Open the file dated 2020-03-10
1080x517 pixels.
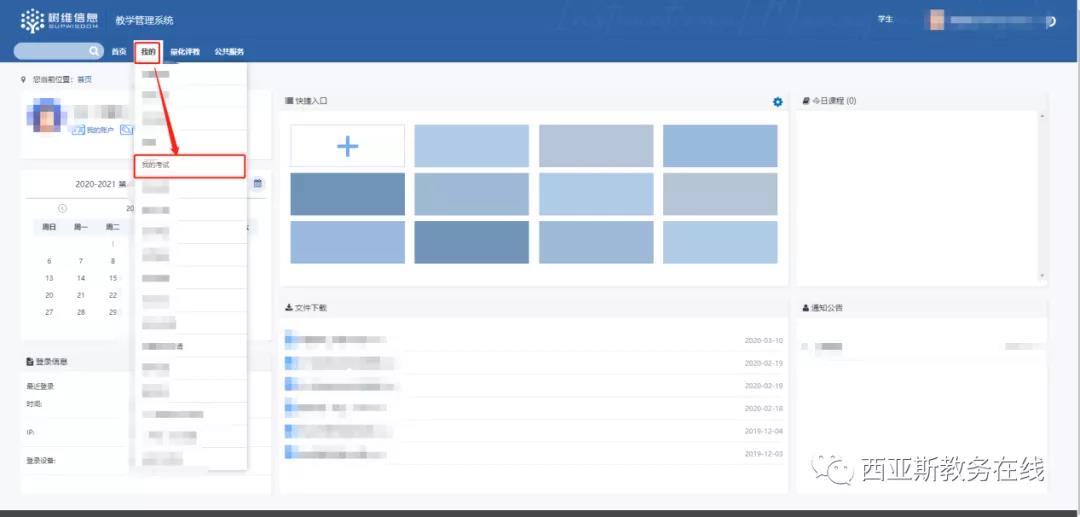[340, 340]
